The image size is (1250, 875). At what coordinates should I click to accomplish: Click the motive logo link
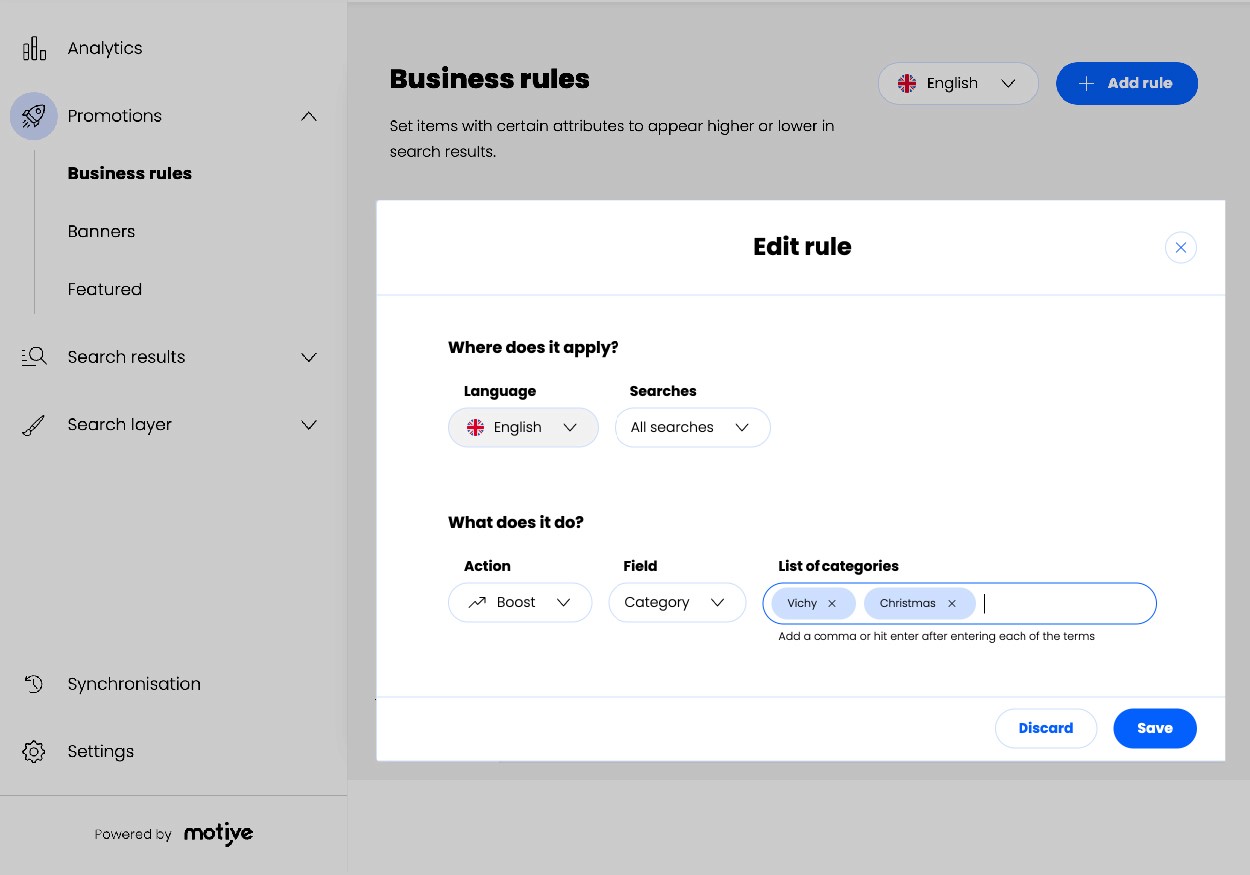tap(218, 834)
